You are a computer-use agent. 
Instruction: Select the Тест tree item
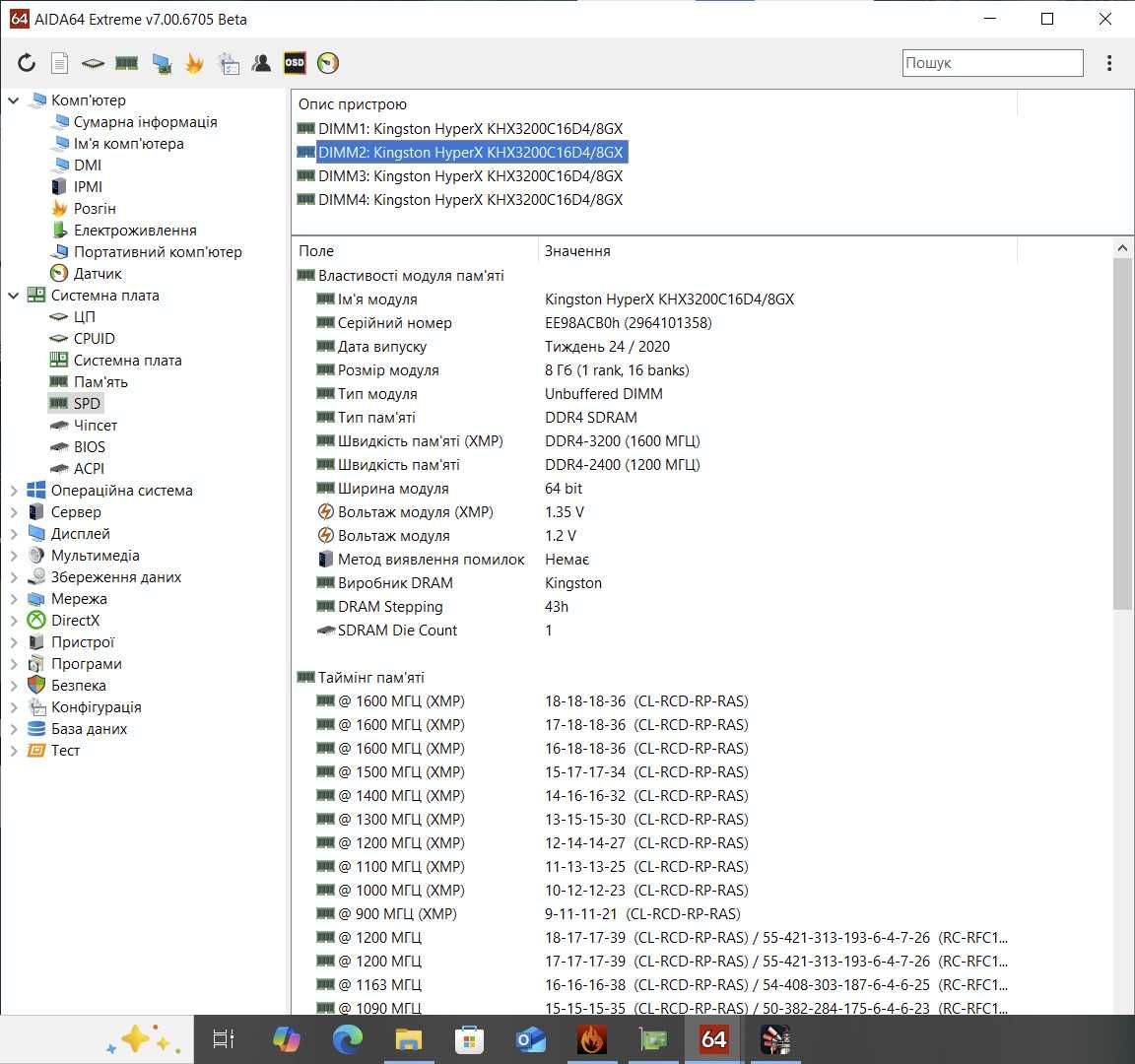coord(65,751)
